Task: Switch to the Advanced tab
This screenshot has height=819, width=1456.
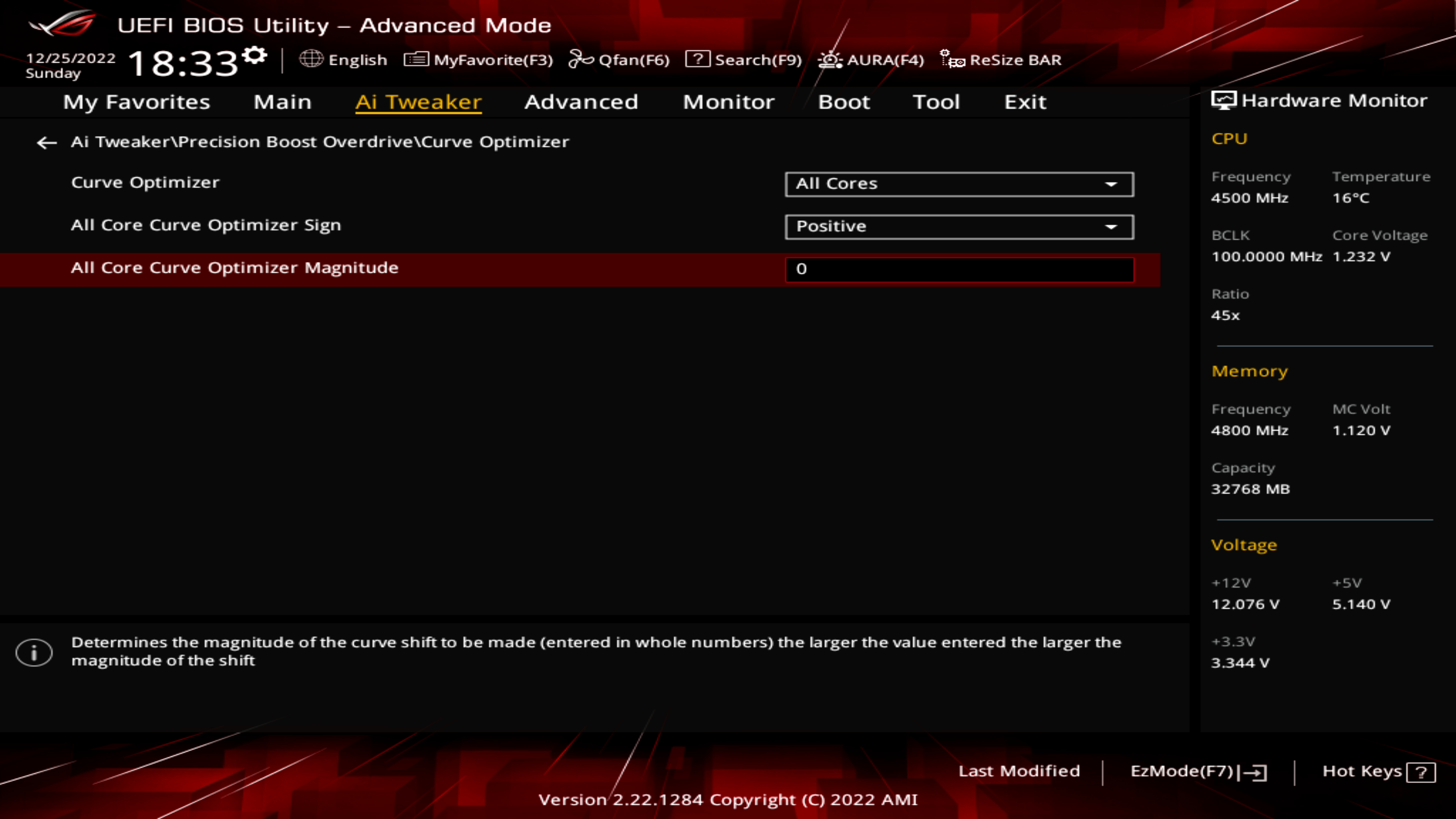Action: (x=582, y=102)
